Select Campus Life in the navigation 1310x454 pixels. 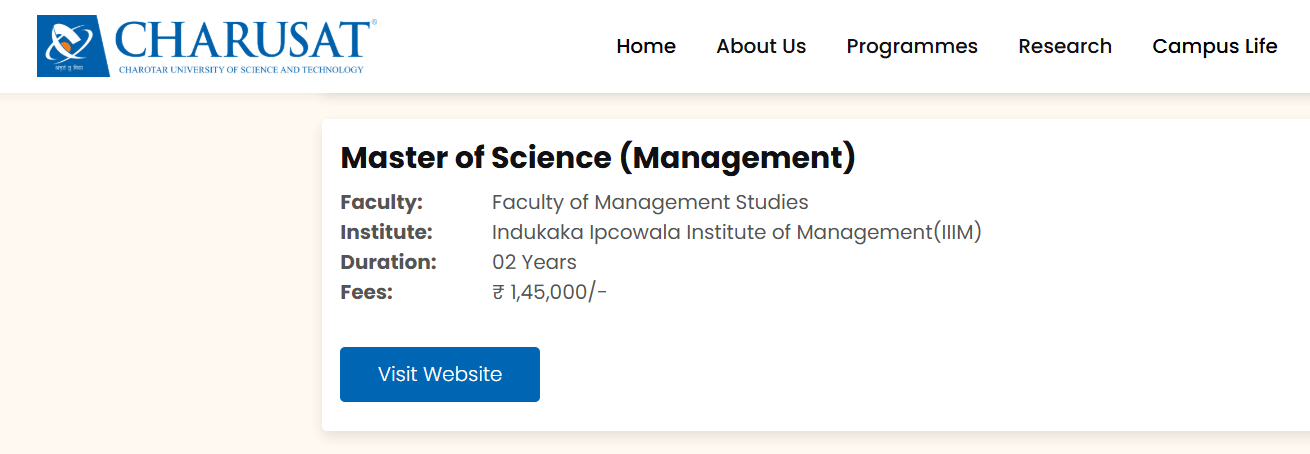(1215, 46)
